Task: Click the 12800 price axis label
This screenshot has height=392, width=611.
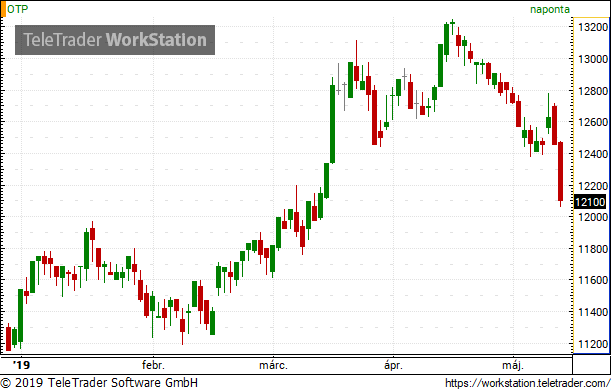Action: click(x=593, y=91)
